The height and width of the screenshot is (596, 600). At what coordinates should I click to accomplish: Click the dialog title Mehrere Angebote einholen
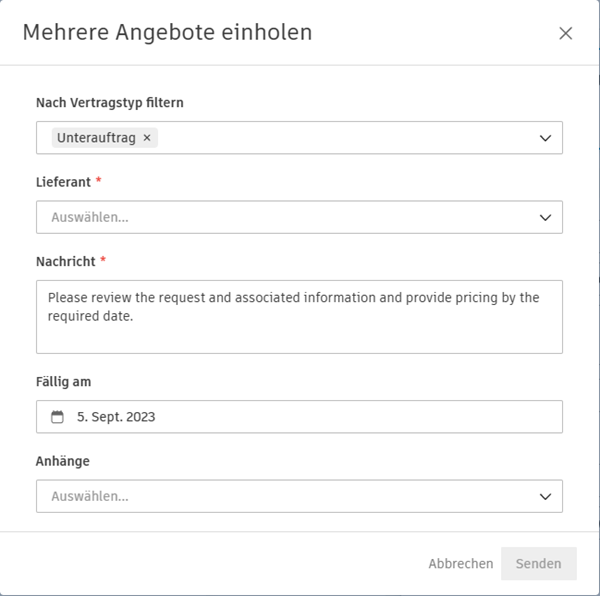[168, 32]
